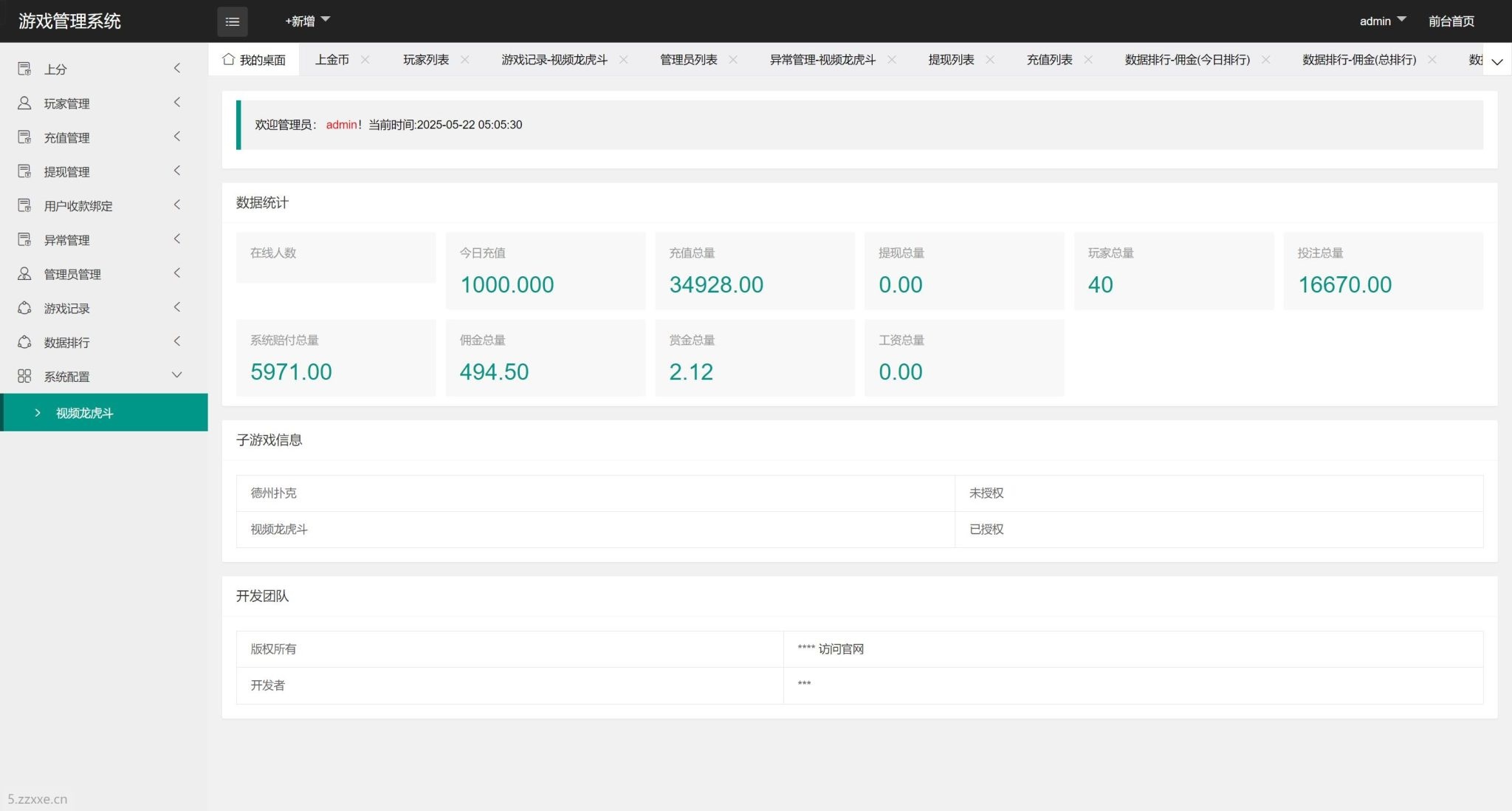This screenshot has height=811, width=1512.
Task: Click the 系统配置 grid icon
Action: (x=24, y=376)
